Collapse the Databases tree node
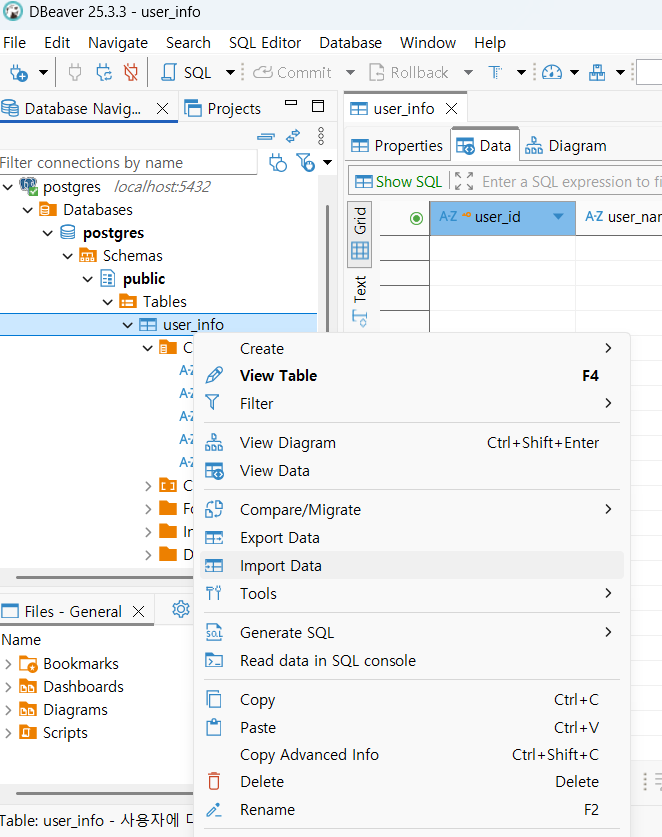Viewport: 662px width, 837px height. tap(28, 210)
